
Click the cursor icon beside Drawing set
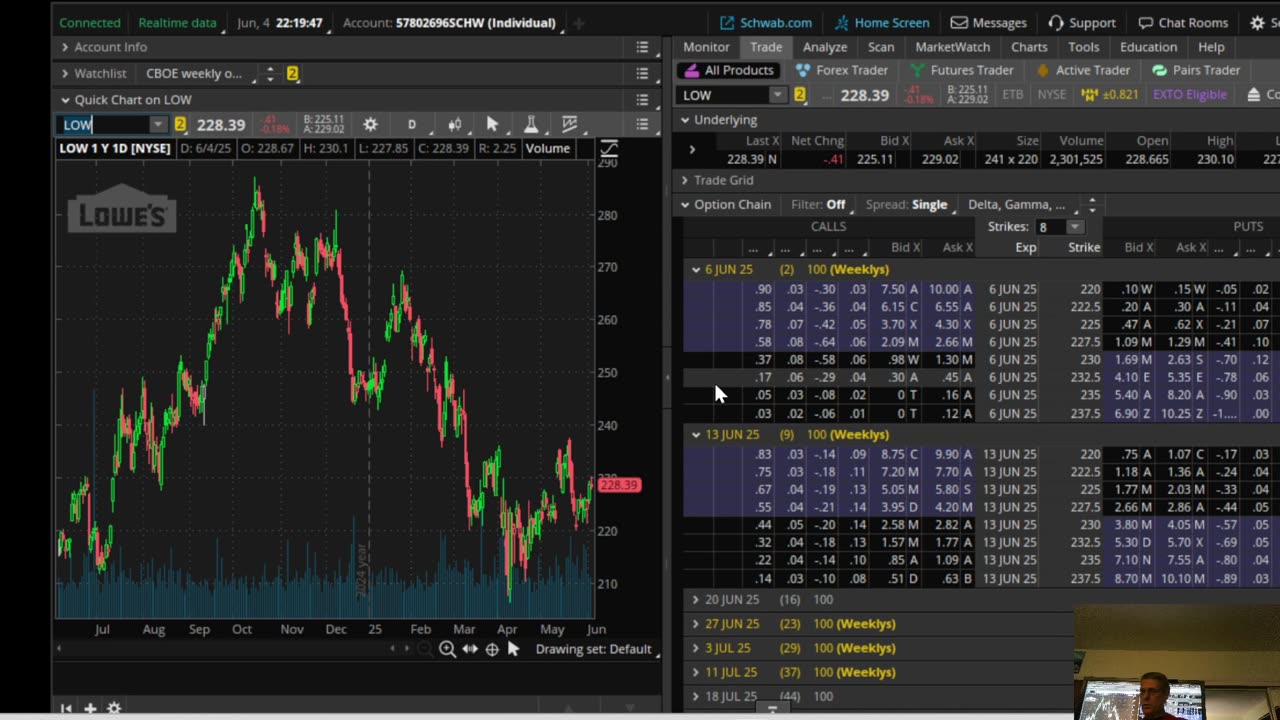[x=513, y=649]
